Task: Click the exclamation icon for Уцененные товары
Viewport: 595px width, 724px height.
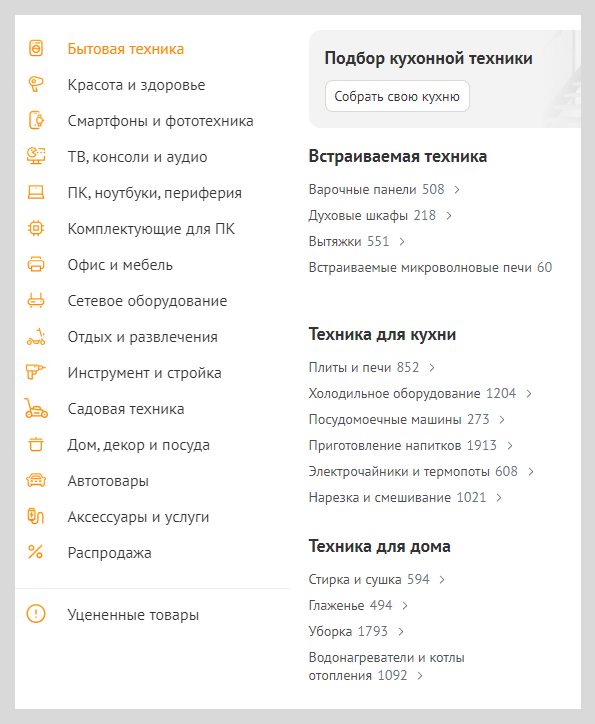Action: pyautogui.click(x=36, y=614)
